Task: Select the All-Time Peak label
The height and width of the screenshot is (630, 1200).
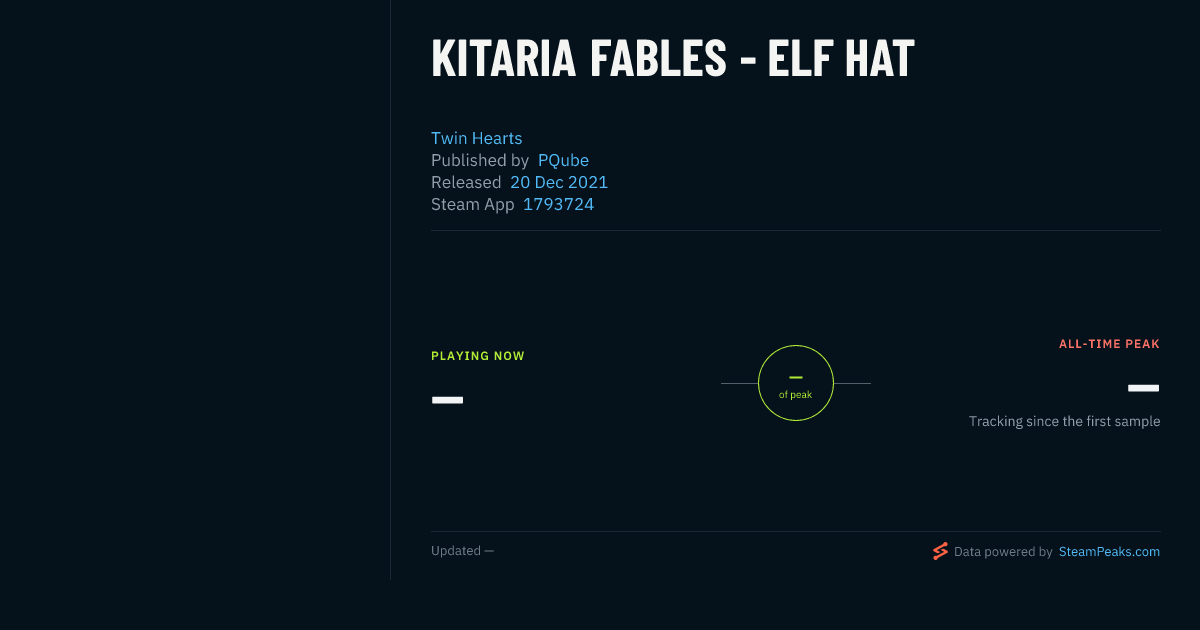Action: (1109, 344)
